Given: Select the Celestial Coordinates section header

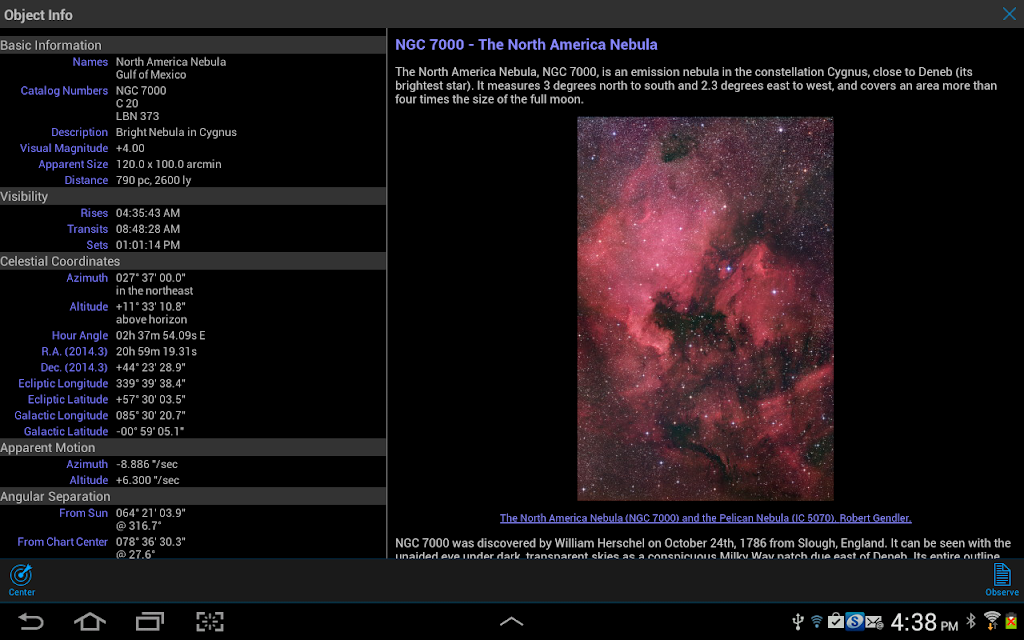Looking at the screenshot, I should [x=193, y=261].
